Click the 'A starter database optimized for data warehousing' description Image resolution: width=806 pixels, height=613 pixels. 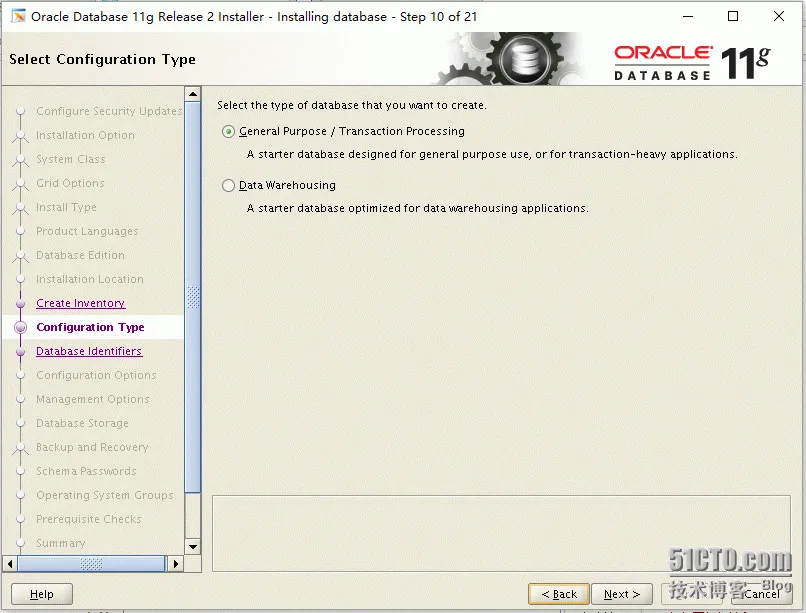[x=417, y=208]
